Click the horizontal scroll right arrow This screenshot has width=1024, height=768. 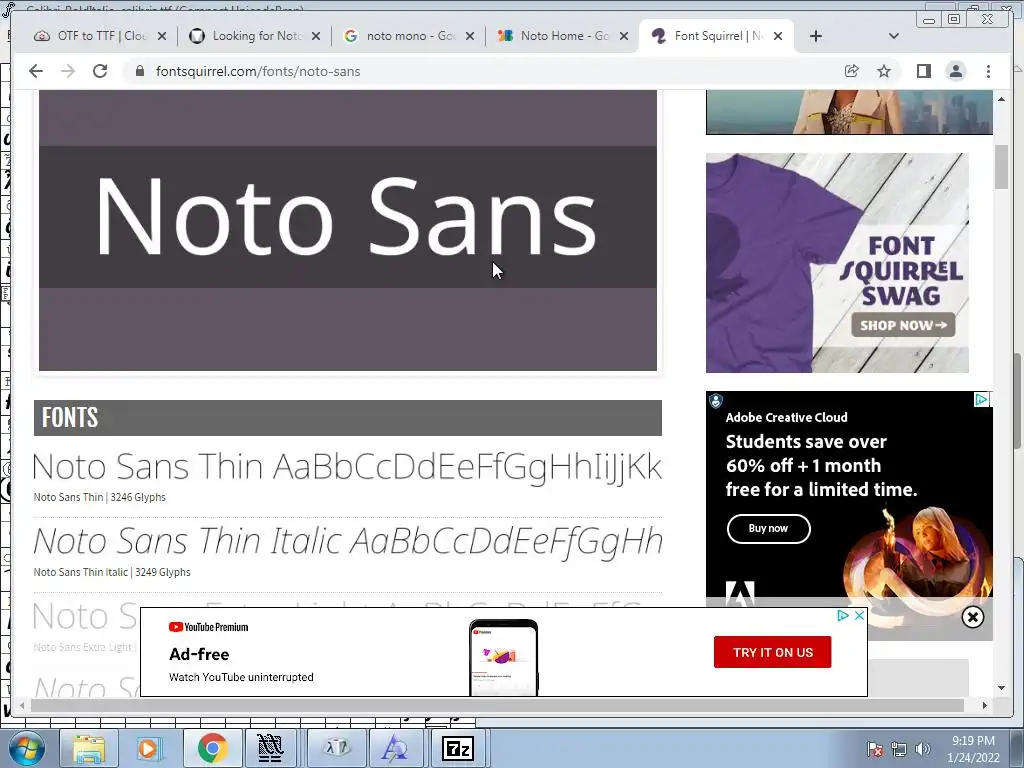coord(985,705)
